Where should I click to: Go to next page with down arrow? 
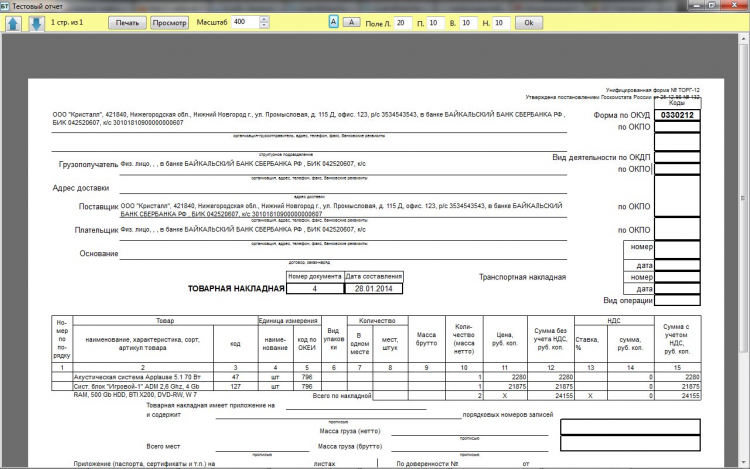(36, 23)
